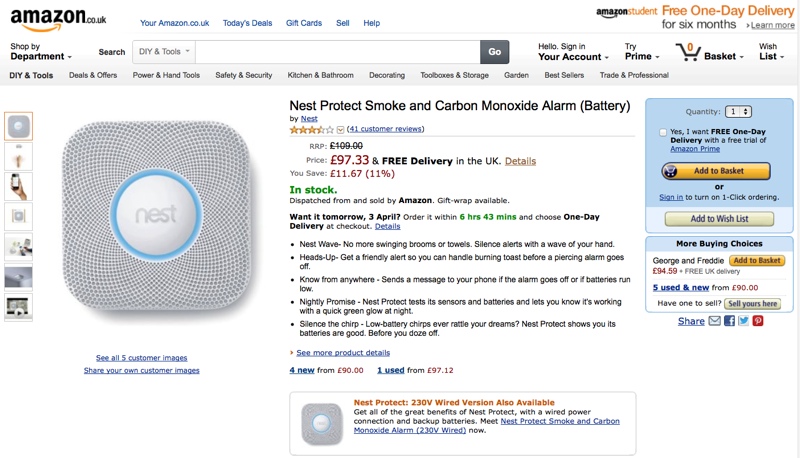This screenshot has width=800, height=458.
Task: Click the main Add to Basket button
Action: point(716,171)
